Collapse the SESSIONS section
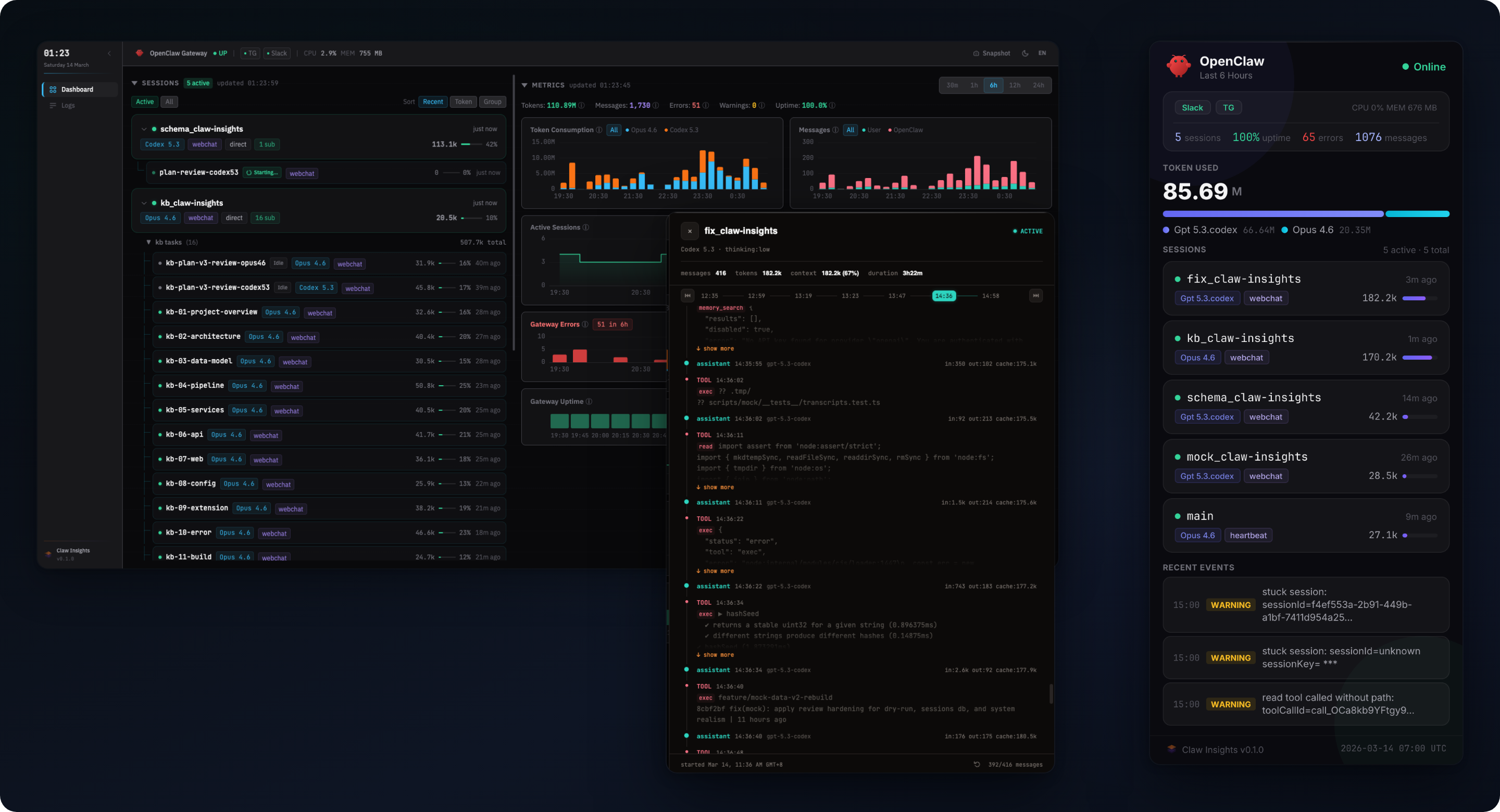 click(x=134, y=83)
